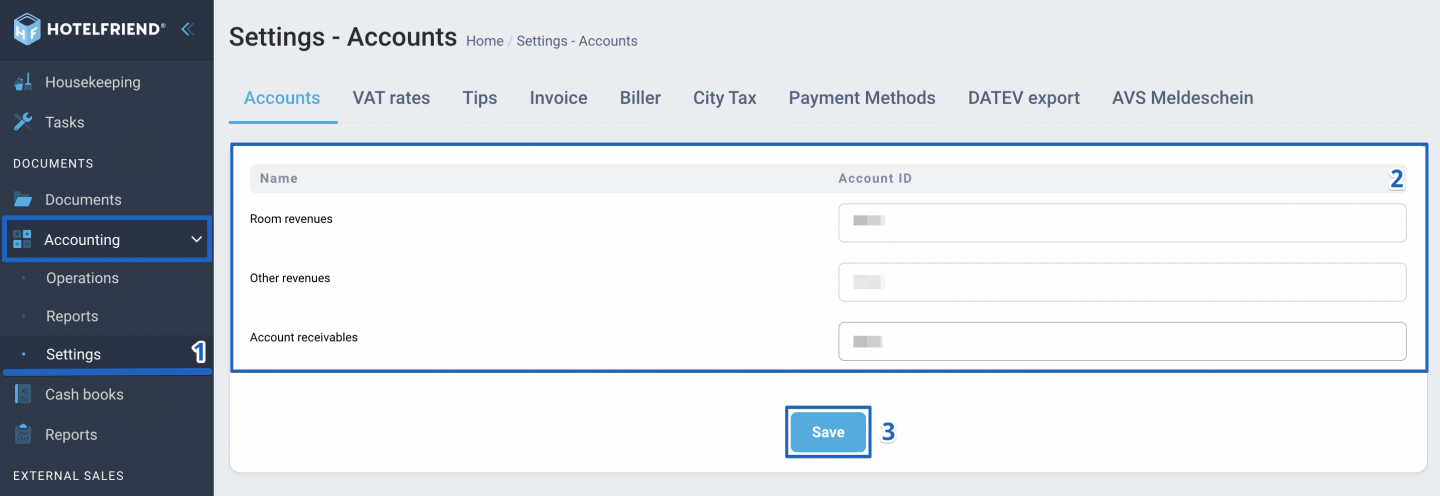Collapse the Accounting menu chevron
The width and height of the screenshot is (1440, 496).
click(x=197, y=240)
